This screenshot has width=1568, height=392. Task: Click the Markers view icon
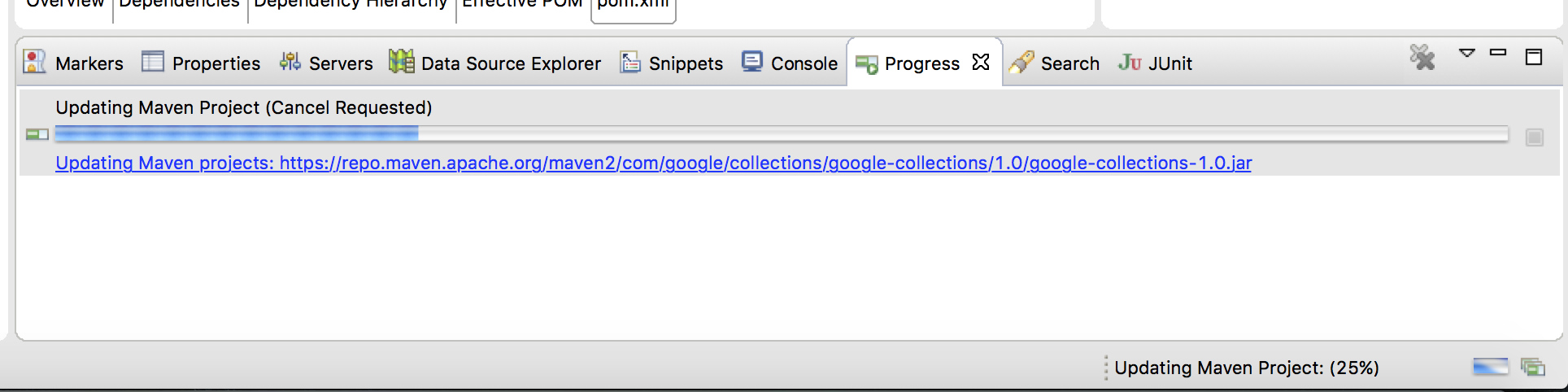tap(34, 62)
